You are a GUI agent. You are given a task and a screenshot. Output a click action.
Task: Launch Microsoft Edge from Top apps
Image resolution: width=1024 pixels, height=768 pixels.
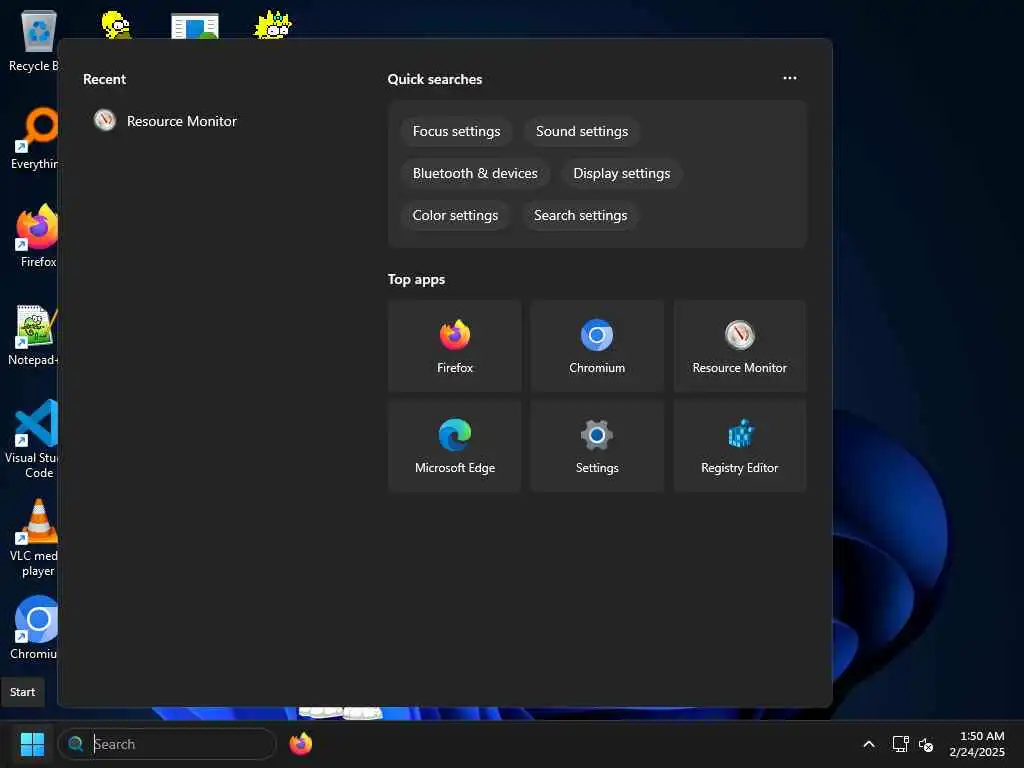pos(455,446)
